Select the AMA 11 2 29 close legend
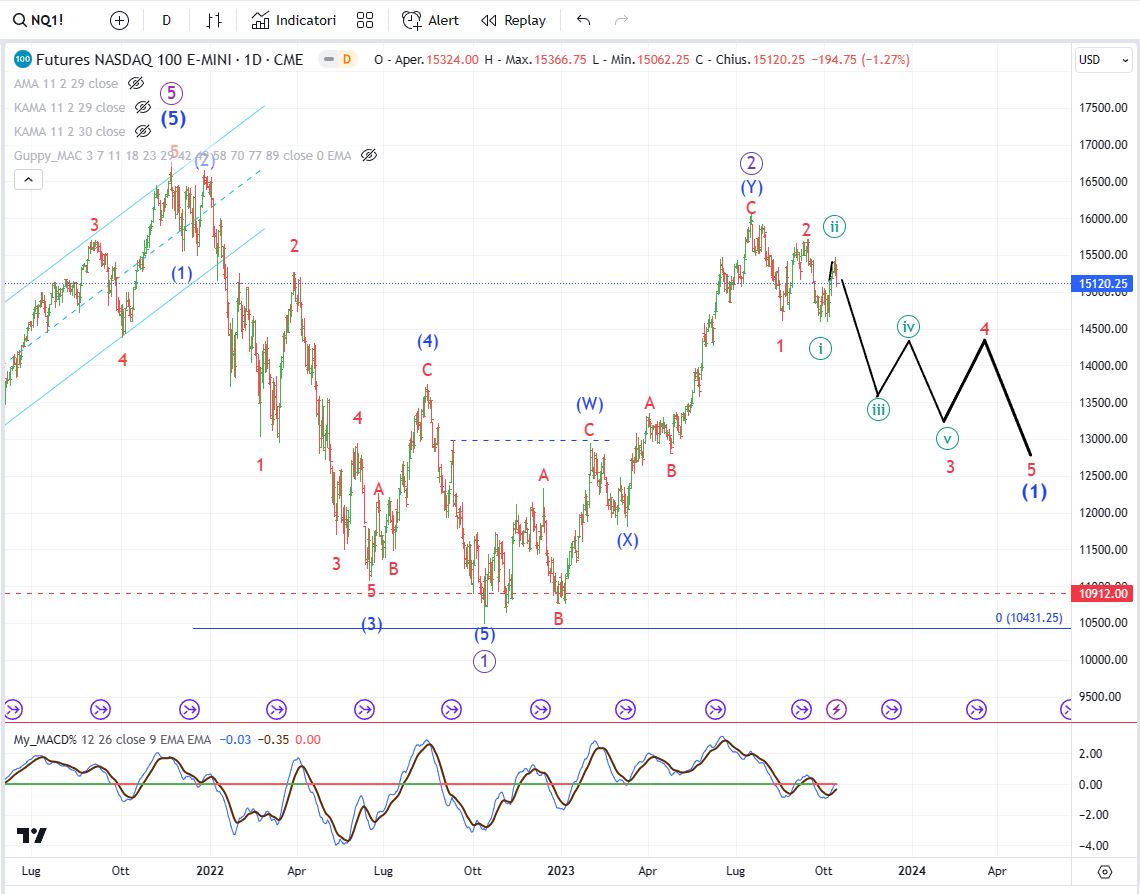The width and height of the screenshot is (1140, 894). pos(65,84)
